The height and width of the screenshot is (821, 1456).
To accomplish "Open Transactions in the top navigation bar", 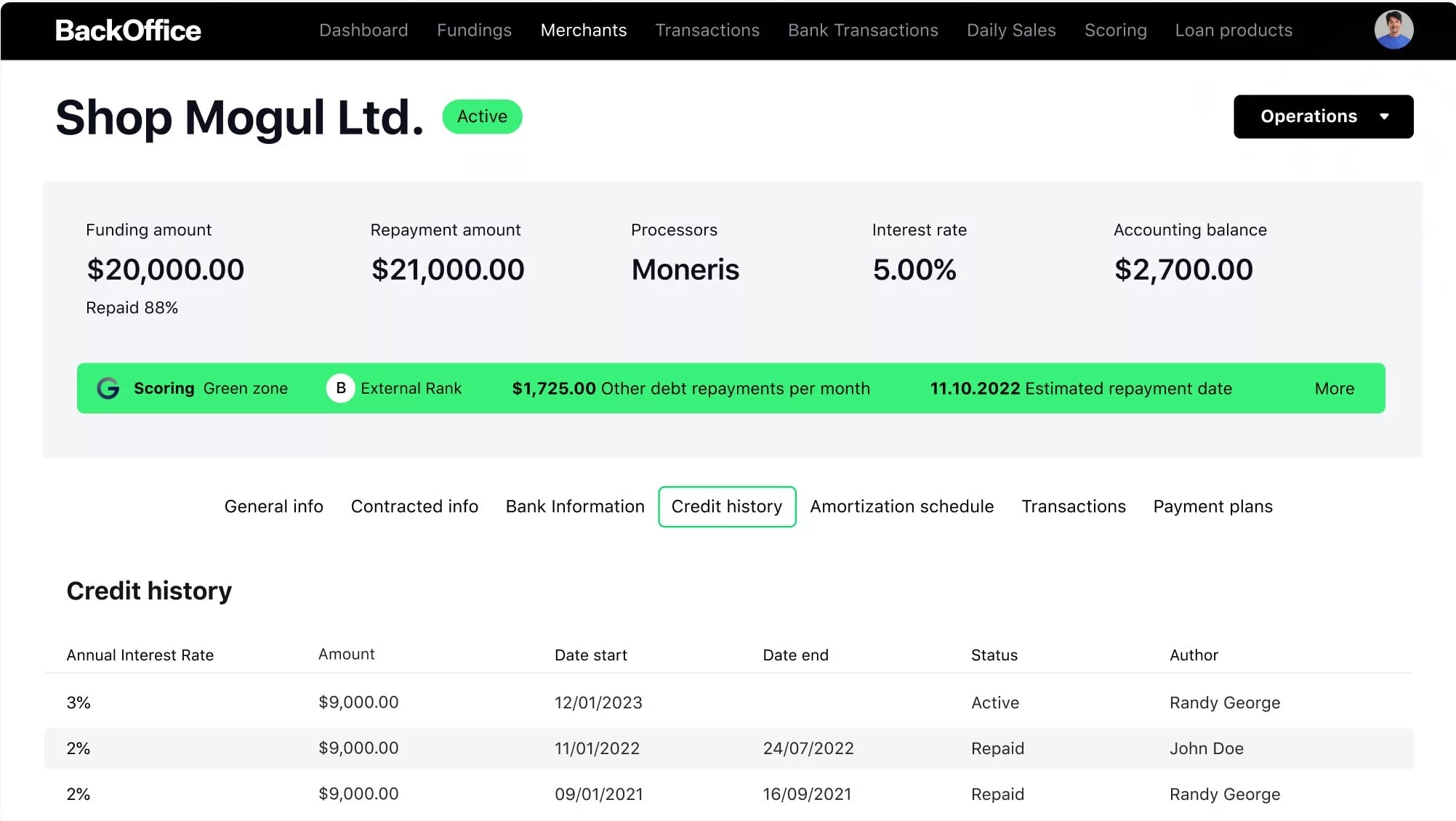I will coord(707,31).
